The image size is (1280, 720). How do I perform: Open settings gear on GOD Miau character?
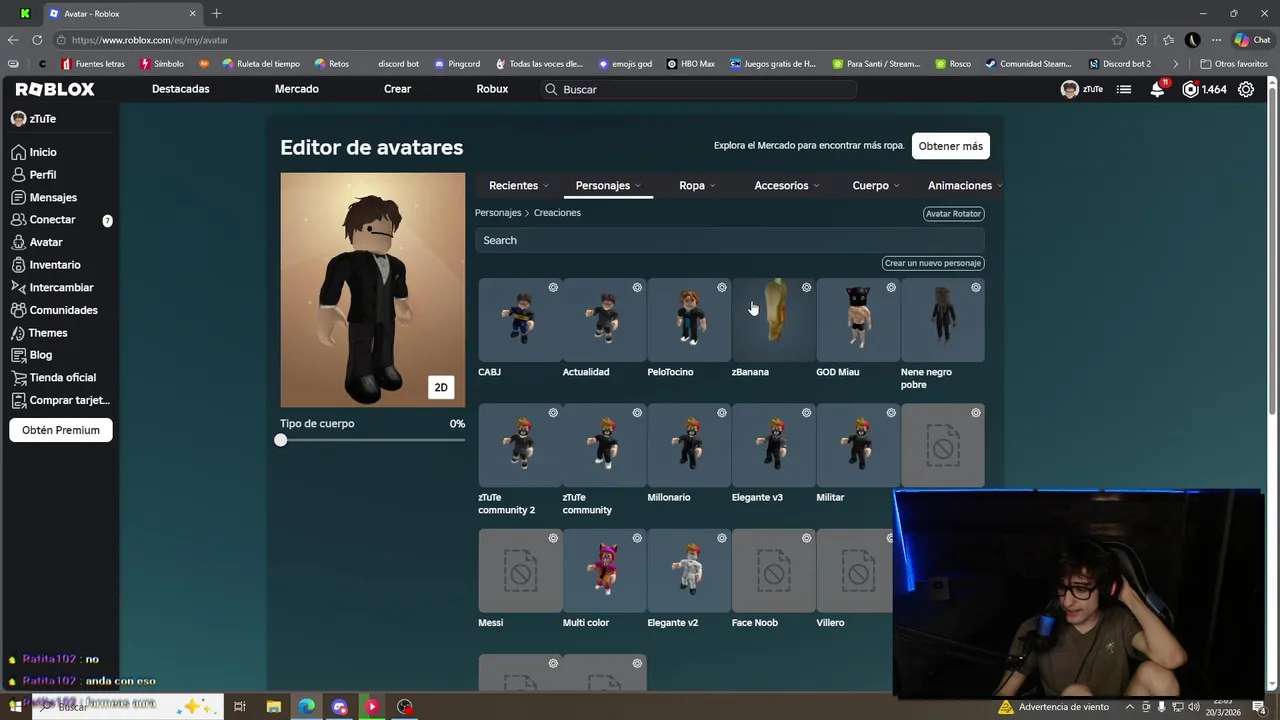(x=891, y=287)
